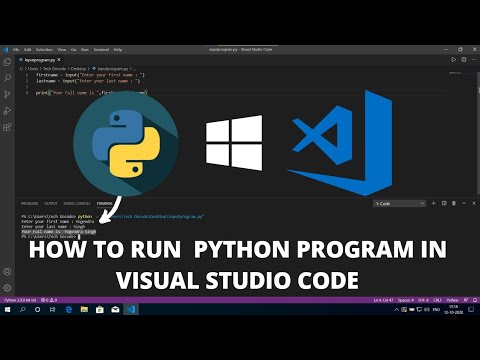480x360 pixels.
Task: Click 'Ln 4, Col 47' in status bar
Action: [383, 300]
